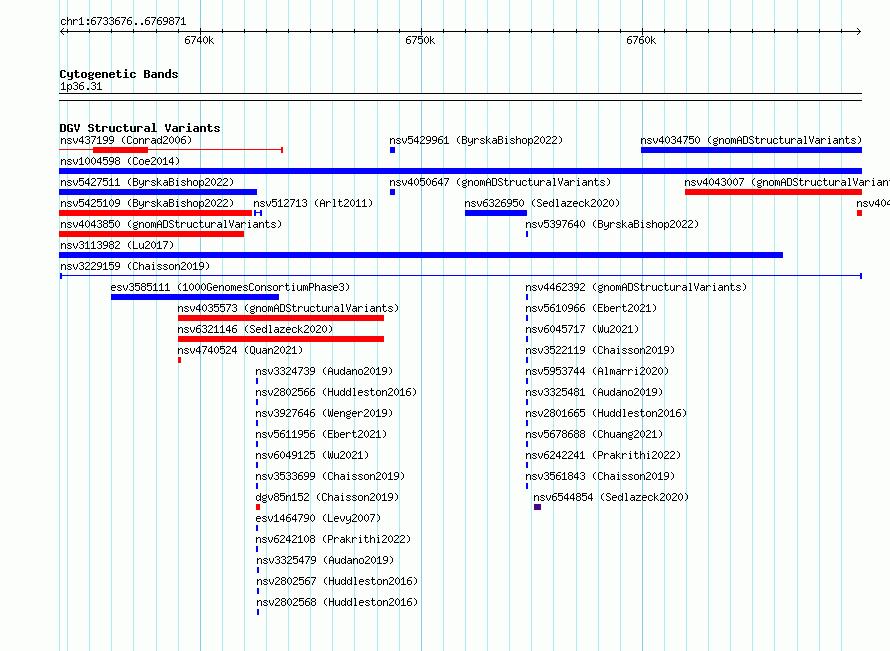
Task: Click nsv4043850 (gnomADStructuralVariants) red bar
Action: pos(152,234)
